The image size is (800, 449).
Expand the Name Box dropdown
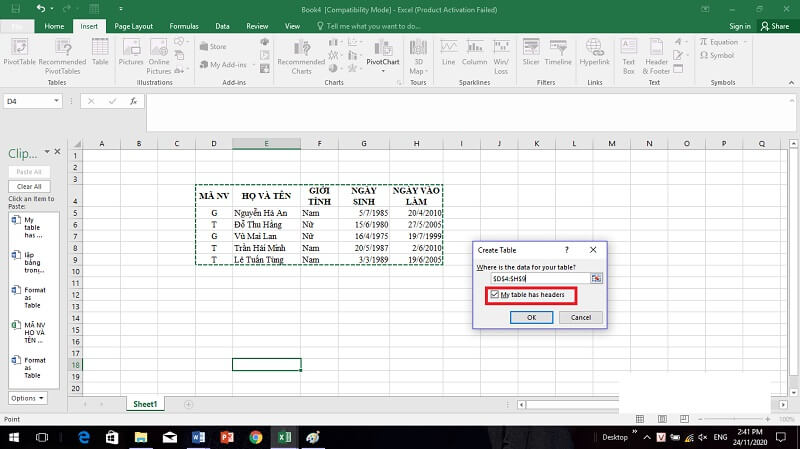click(x=57, y=101)
